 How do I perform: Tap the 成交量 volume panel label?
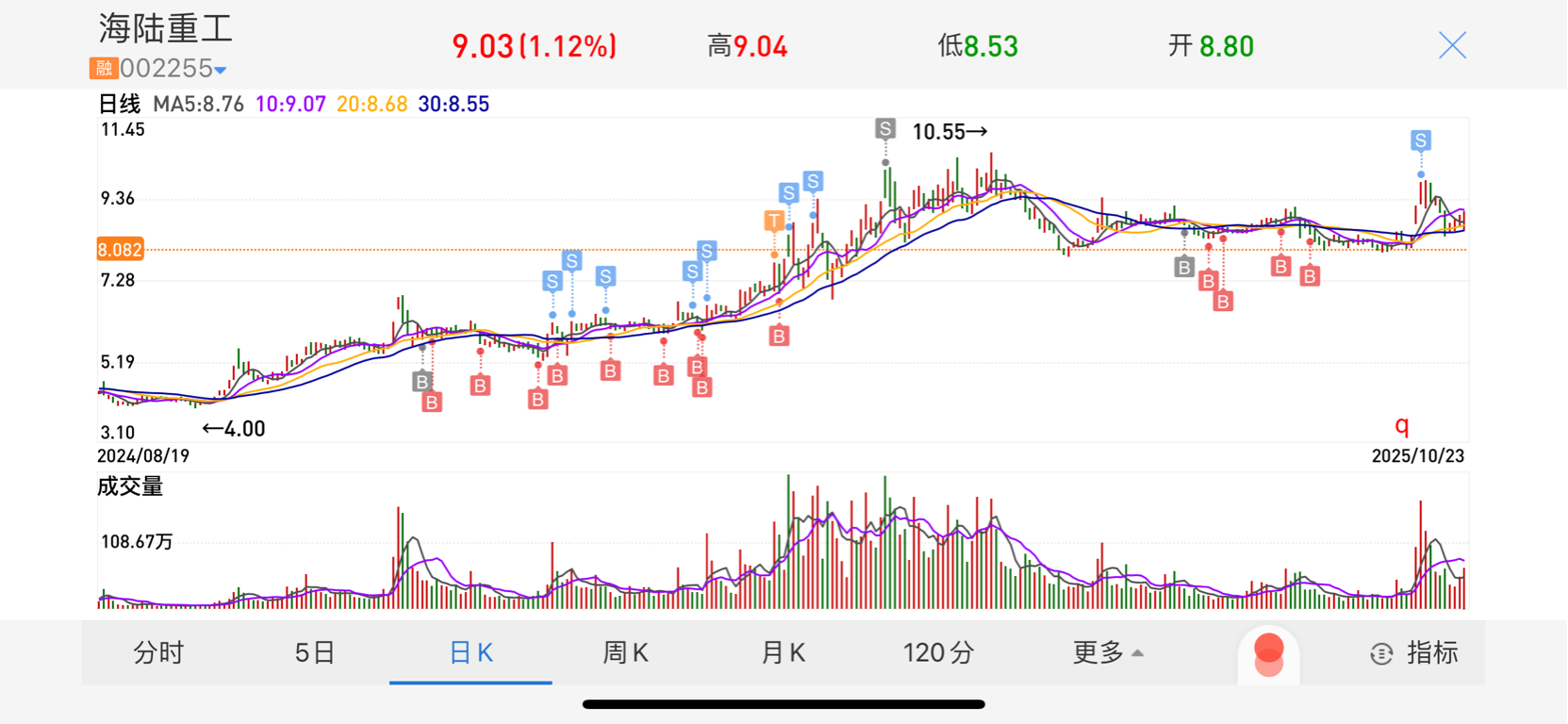130,486
